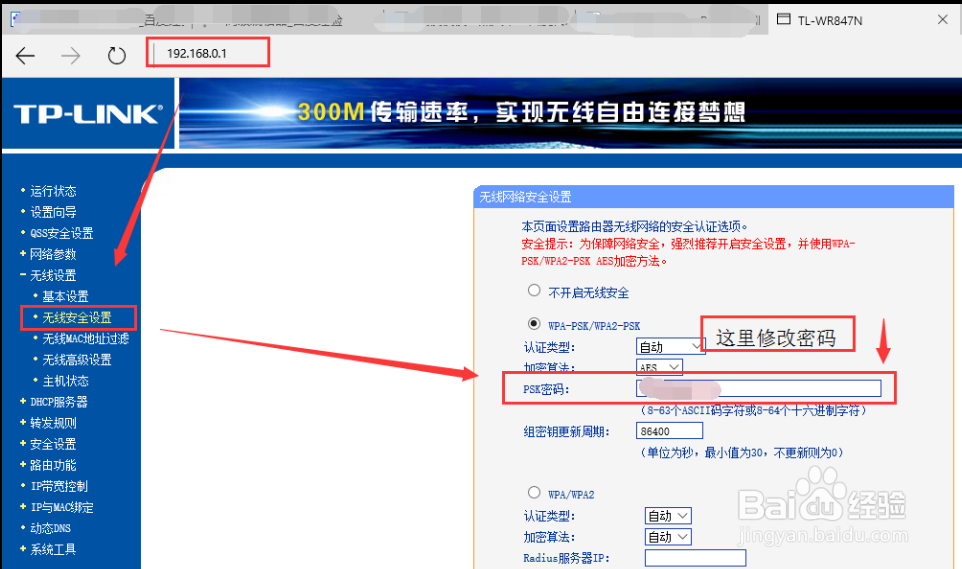Close the TL-WR847N tab
962x569 pixels.
coord(943,20)
